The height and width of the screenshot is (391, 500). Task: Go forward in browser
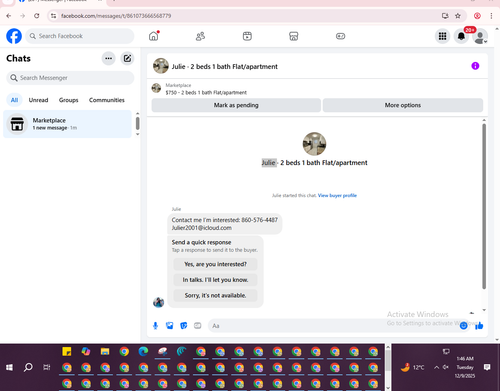(22, 16)
